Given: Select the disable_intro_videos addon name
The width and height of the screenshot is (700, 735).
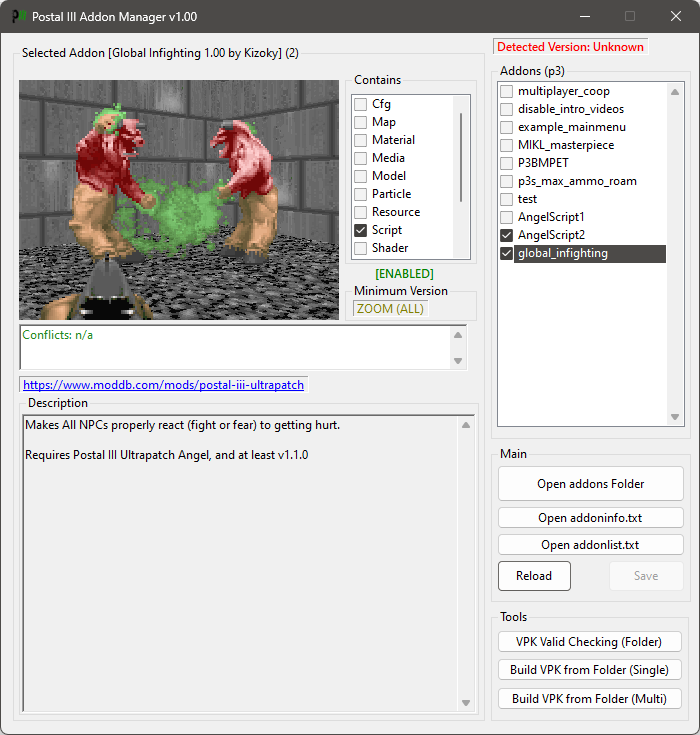Looking at the screenshot, I should (x=571, y=109).
